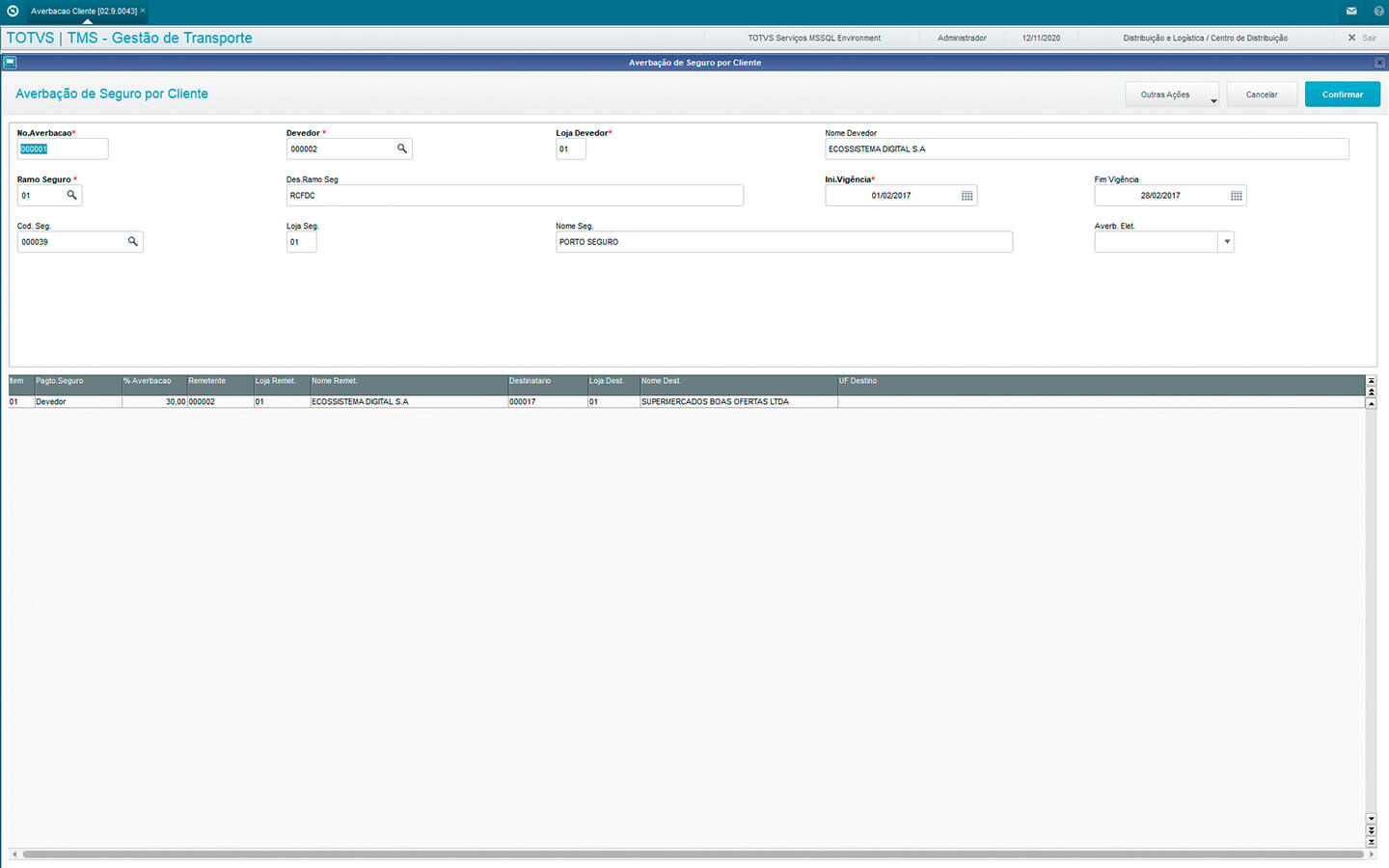Open the help question mark icon
Image resolution: width=1389 pixels, height=868 pixels.
(1378, 11)
